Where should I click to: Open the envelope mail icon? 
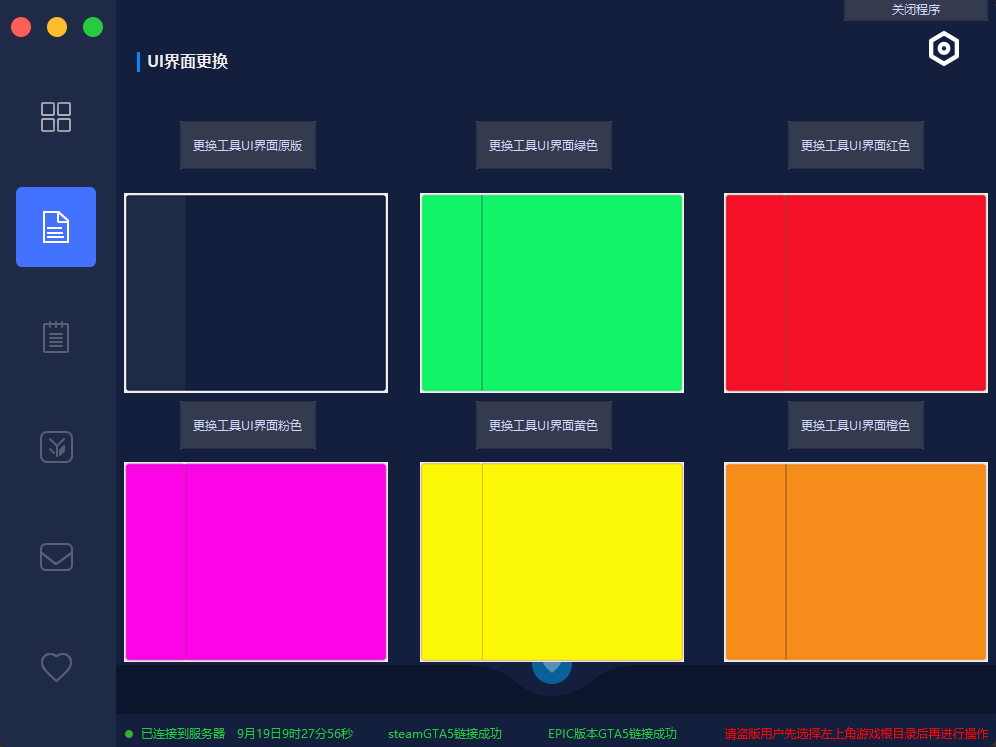[56, 556]
